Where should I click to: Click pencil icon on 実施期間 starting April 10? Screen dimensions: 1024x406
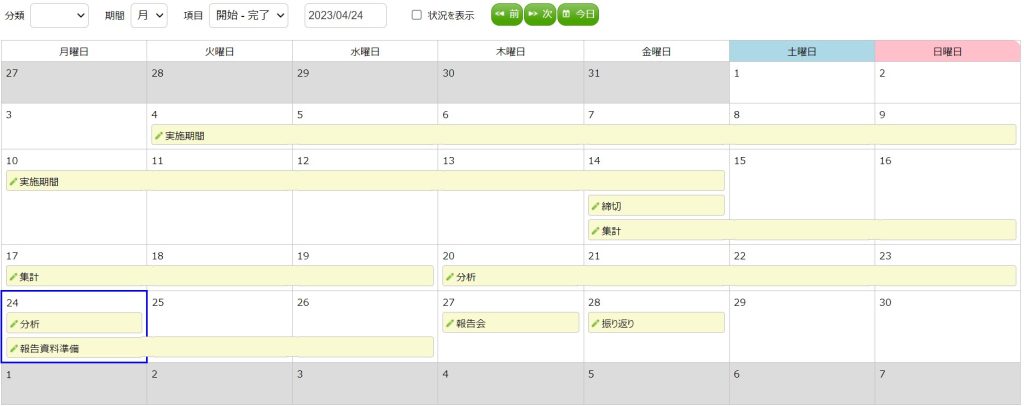pyautogui.click(x=13, y=181)
